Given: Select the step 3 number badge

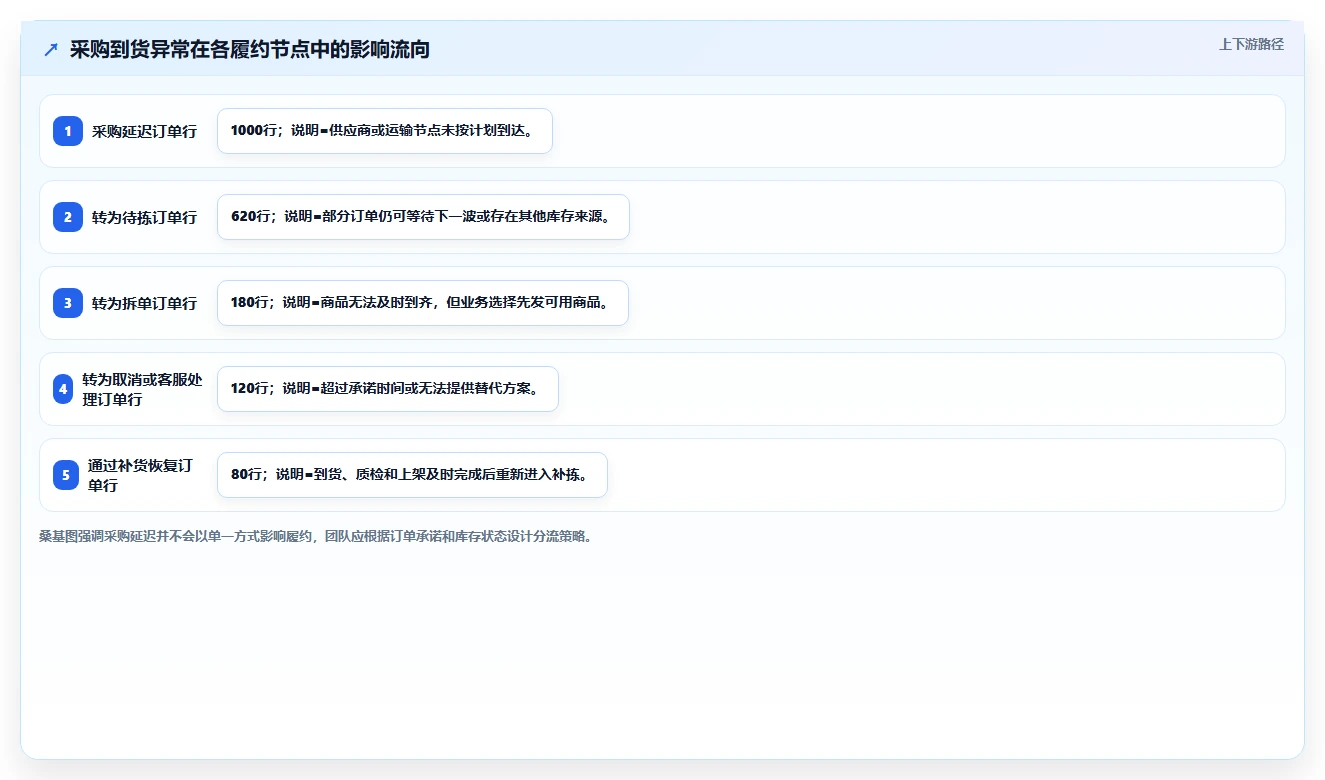Looking at the screenshot, I should pyautogui.click(x=68, y=303).
